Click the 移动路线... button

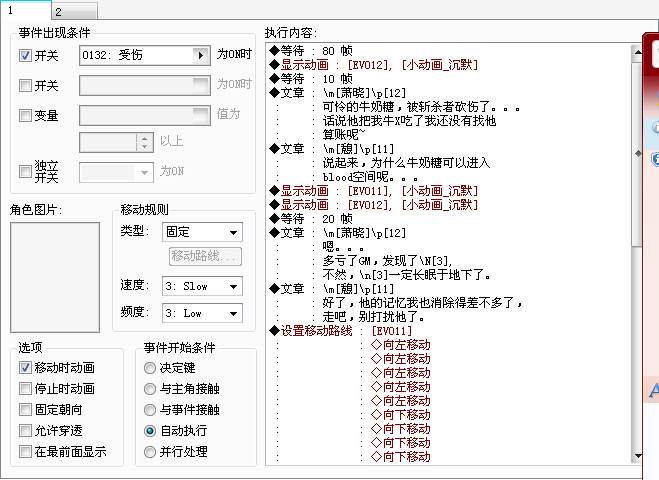[205, 256]
